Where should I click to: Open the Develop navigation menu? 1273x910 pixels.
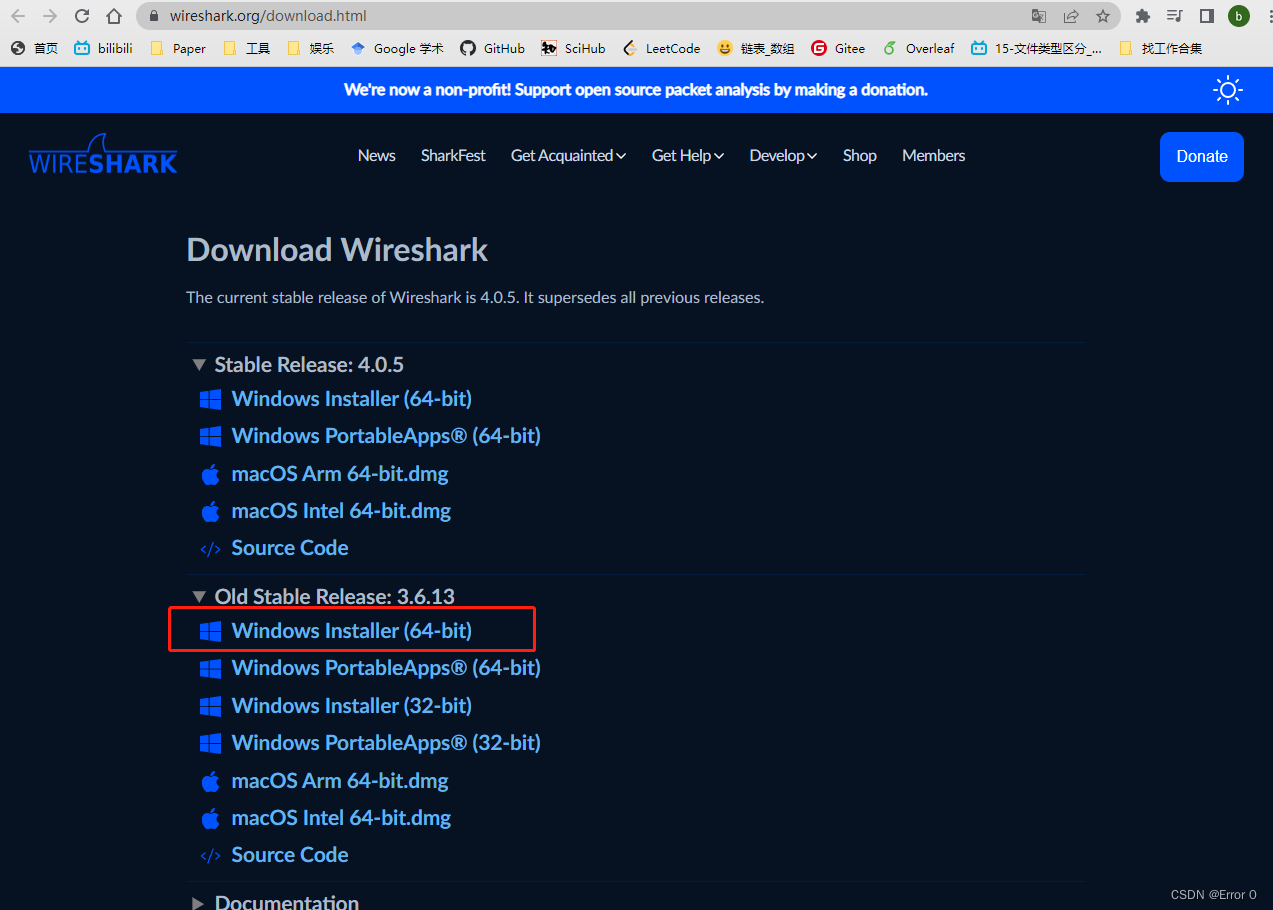(782, 156)
